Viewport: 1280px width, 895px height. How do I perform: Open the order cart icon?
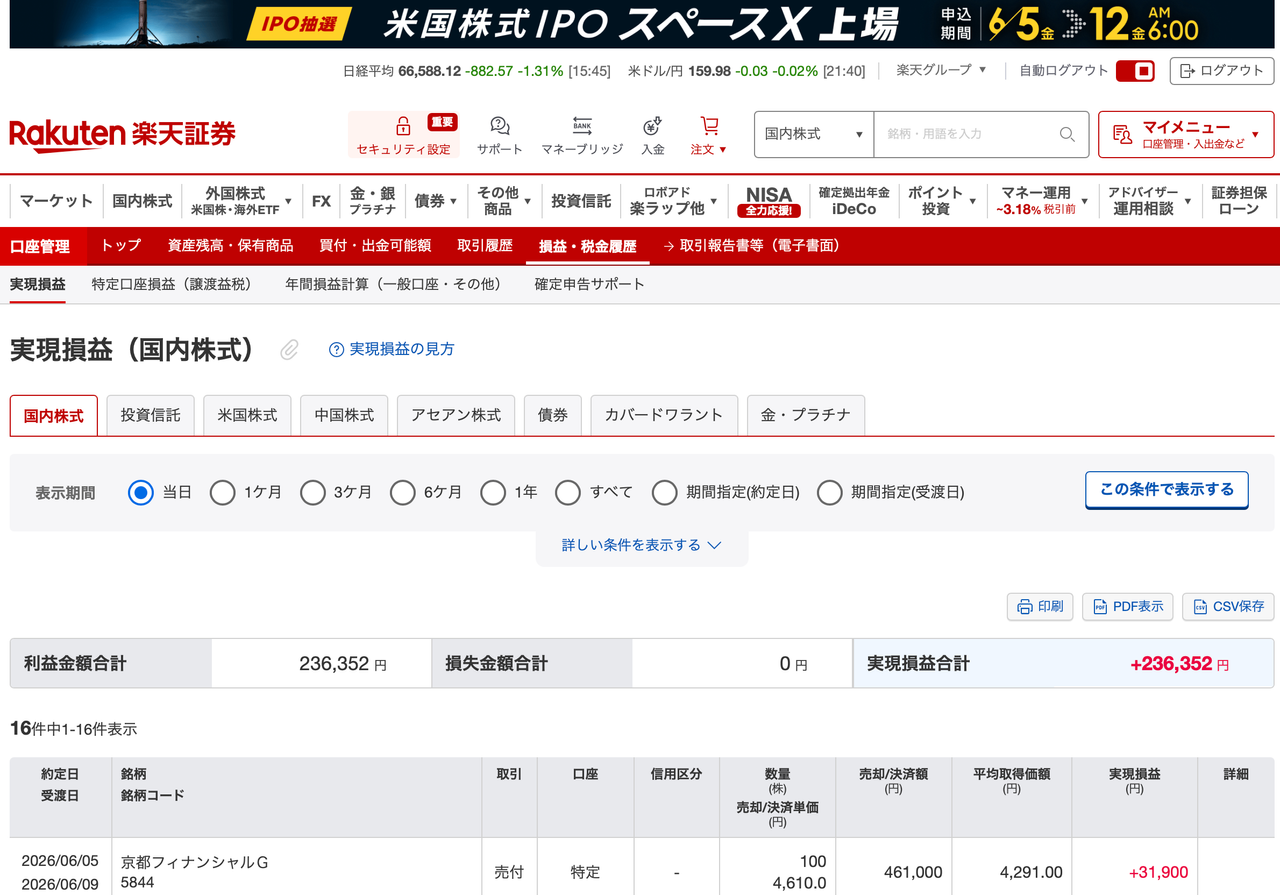click(709, 126)
